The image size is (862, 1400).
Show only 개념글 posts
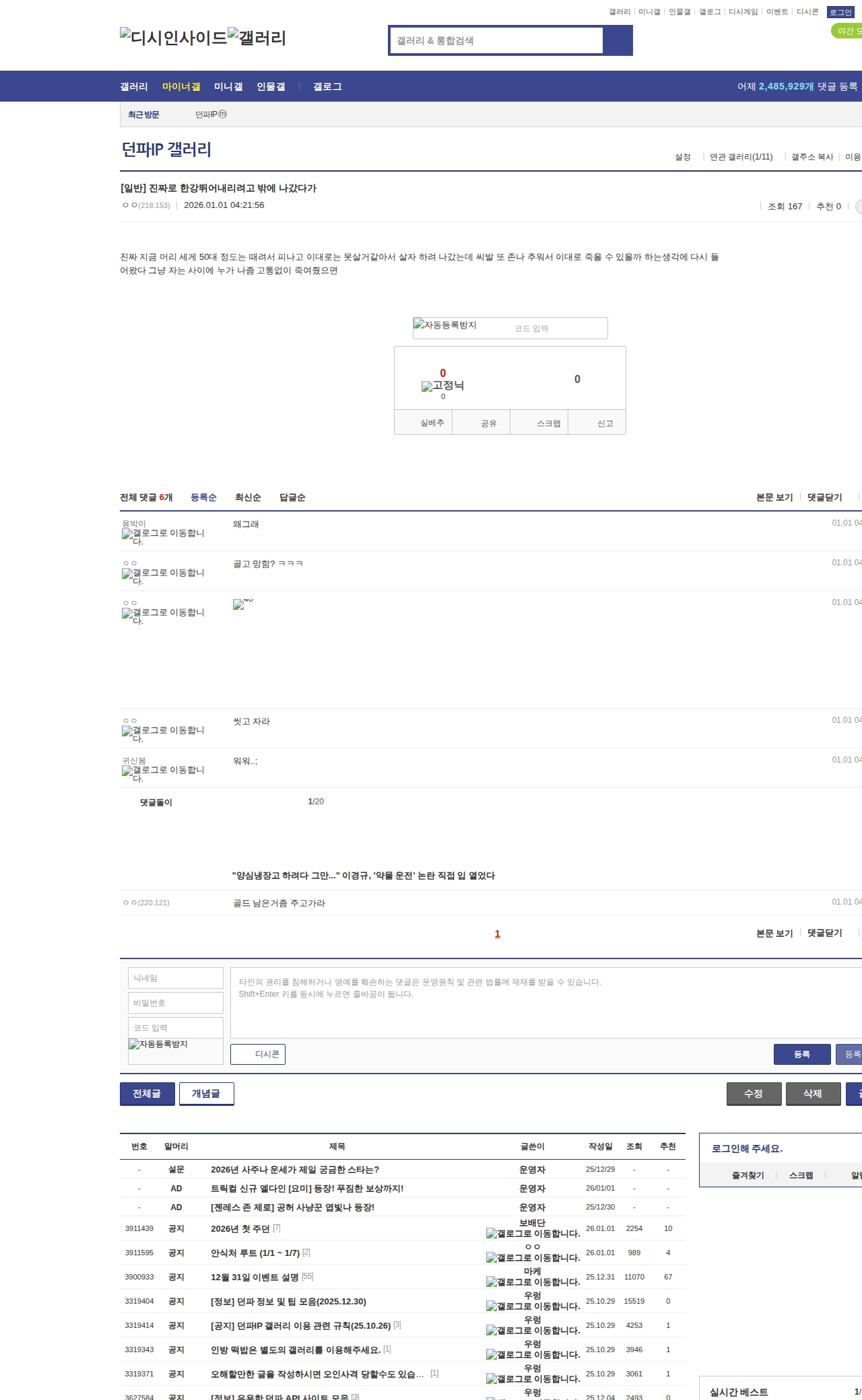click(x=206, y=1094)
